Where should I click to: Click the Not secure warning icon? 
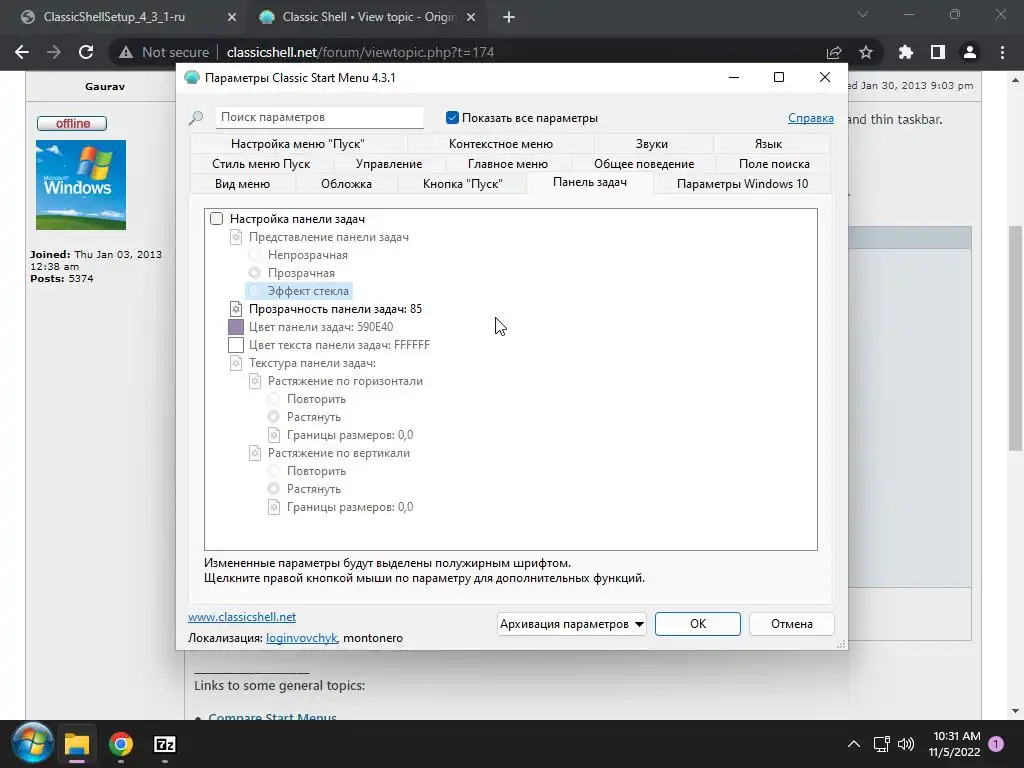tap(125, 52)
